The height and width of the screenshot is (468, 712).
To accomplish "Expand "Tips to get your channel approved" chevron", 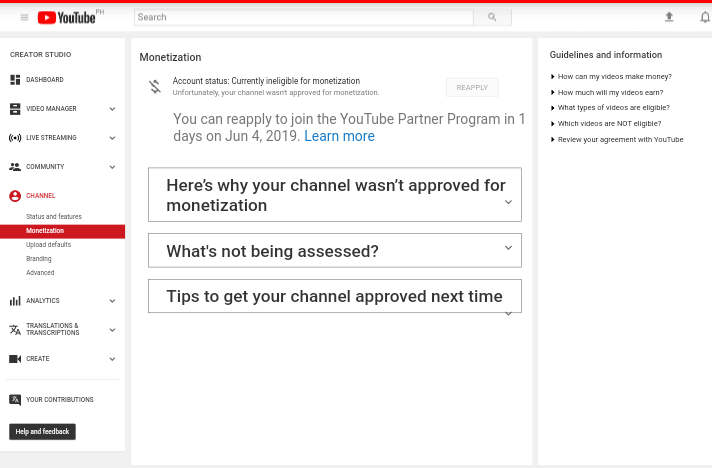I will pyautogui.click(x=509, y=313).
